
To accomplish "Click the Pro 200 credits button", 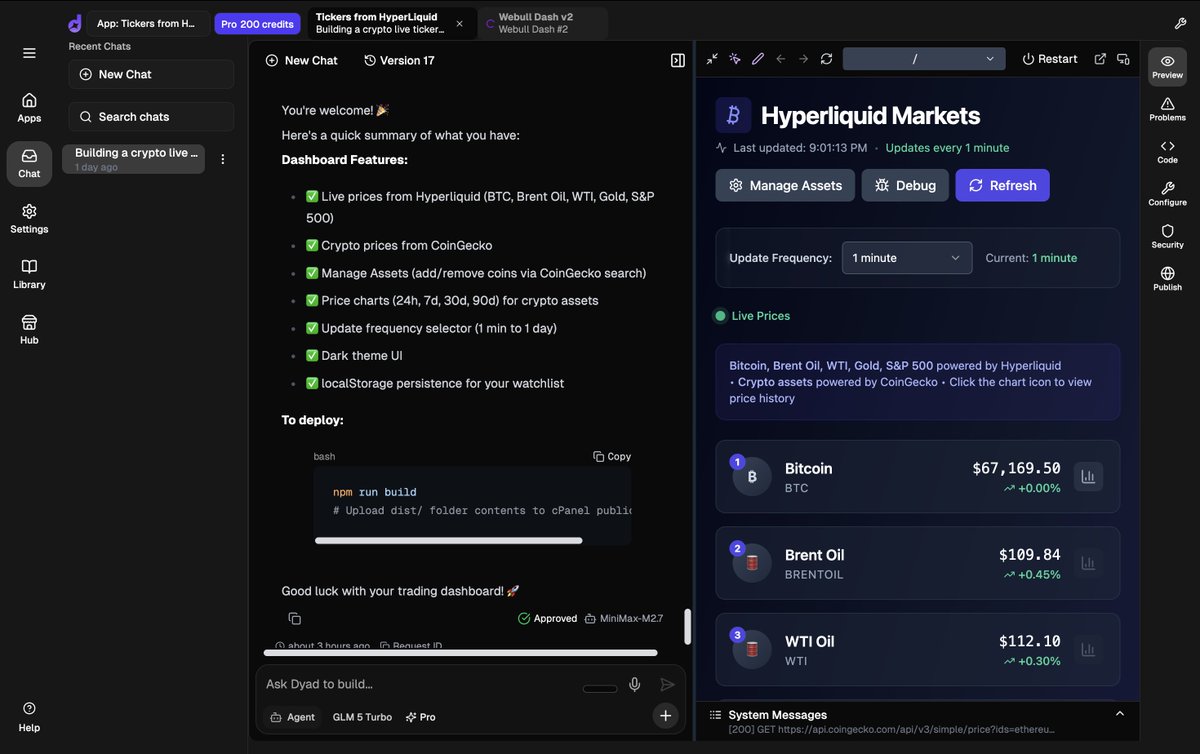I will 258,24.
